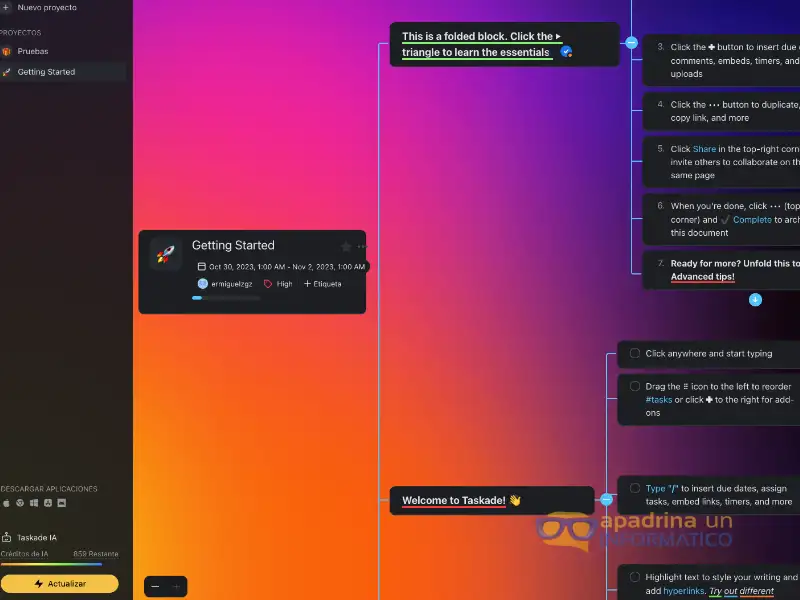Click the Complete link in item 6
Screen dimensions: 800x600
coord(752,220)
